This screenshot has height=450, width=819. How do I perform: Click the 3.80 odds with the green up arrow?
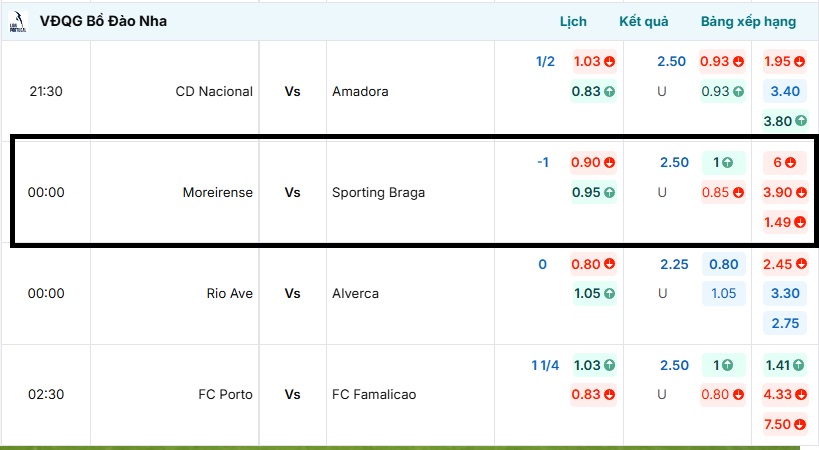[x=785, y=121]
